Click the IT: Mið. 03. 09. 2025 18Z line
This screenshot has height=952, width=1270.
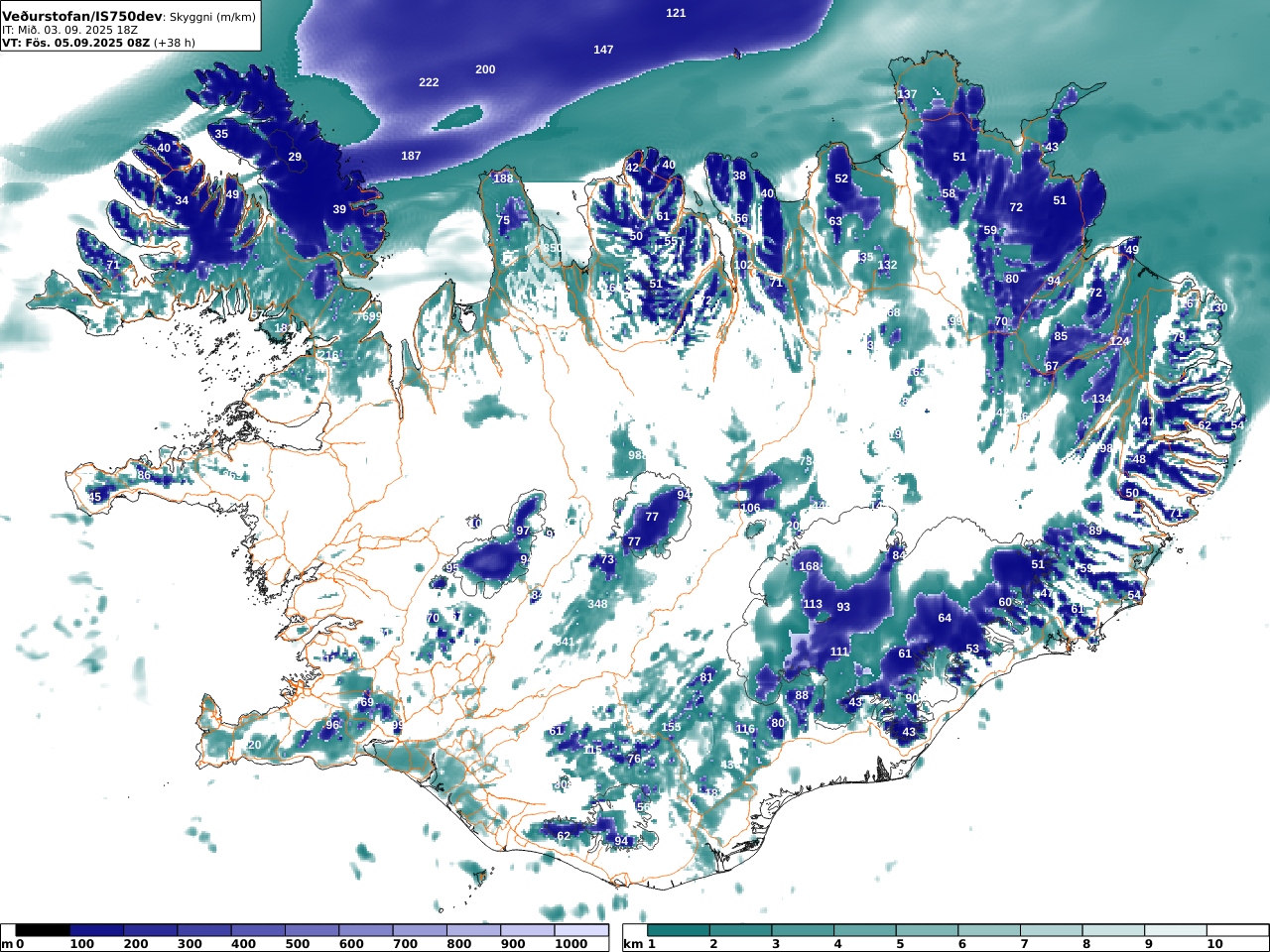(69, 30)
